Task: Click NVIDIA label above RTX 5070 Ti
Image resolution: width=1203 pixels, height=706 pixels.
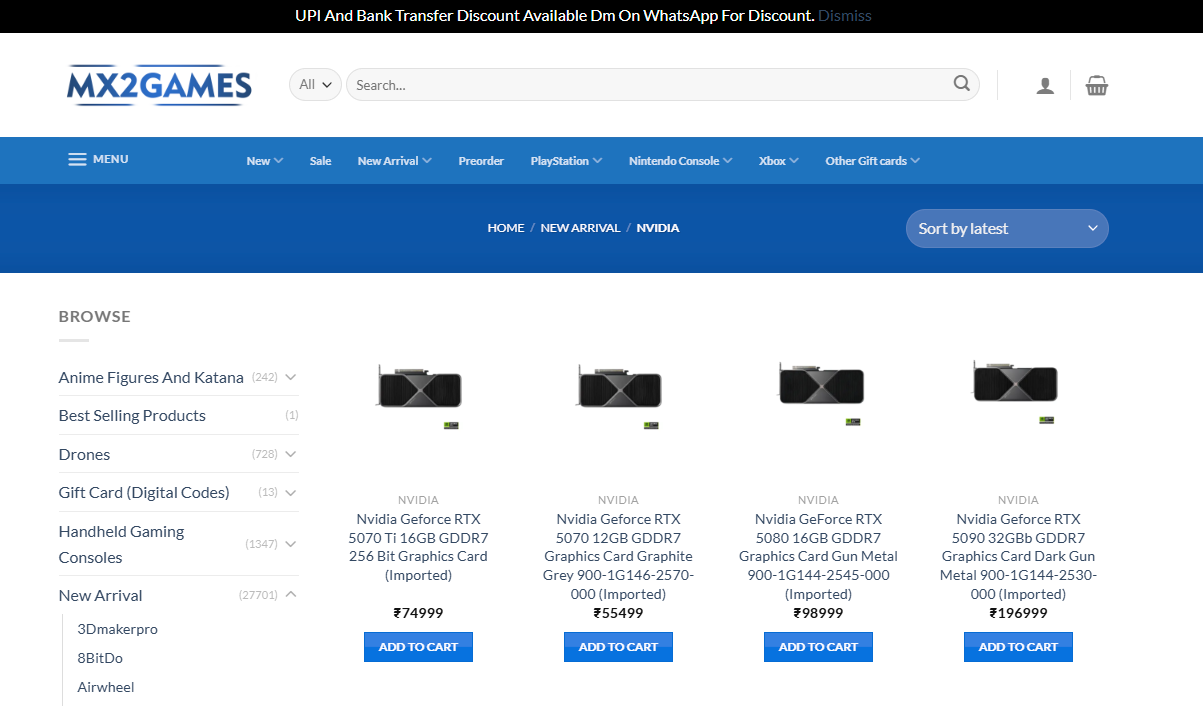Action: point(418,500)
